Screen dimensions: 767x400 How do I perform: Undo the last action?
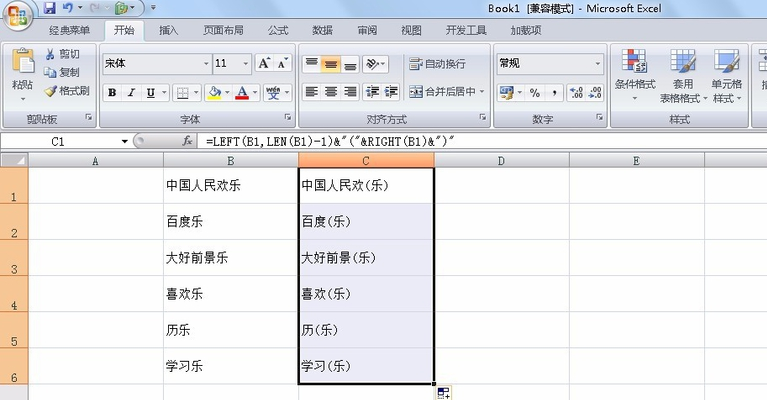pos(68,8)
